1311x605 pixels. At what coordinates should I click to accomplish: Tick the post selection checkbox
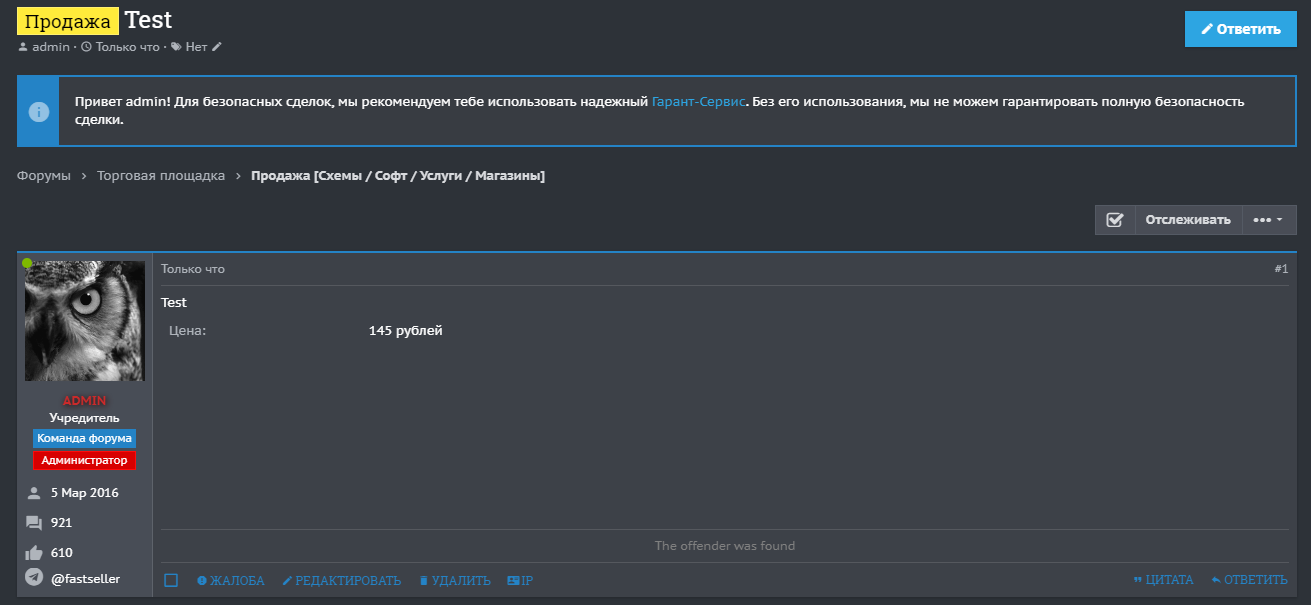point(171,581)
